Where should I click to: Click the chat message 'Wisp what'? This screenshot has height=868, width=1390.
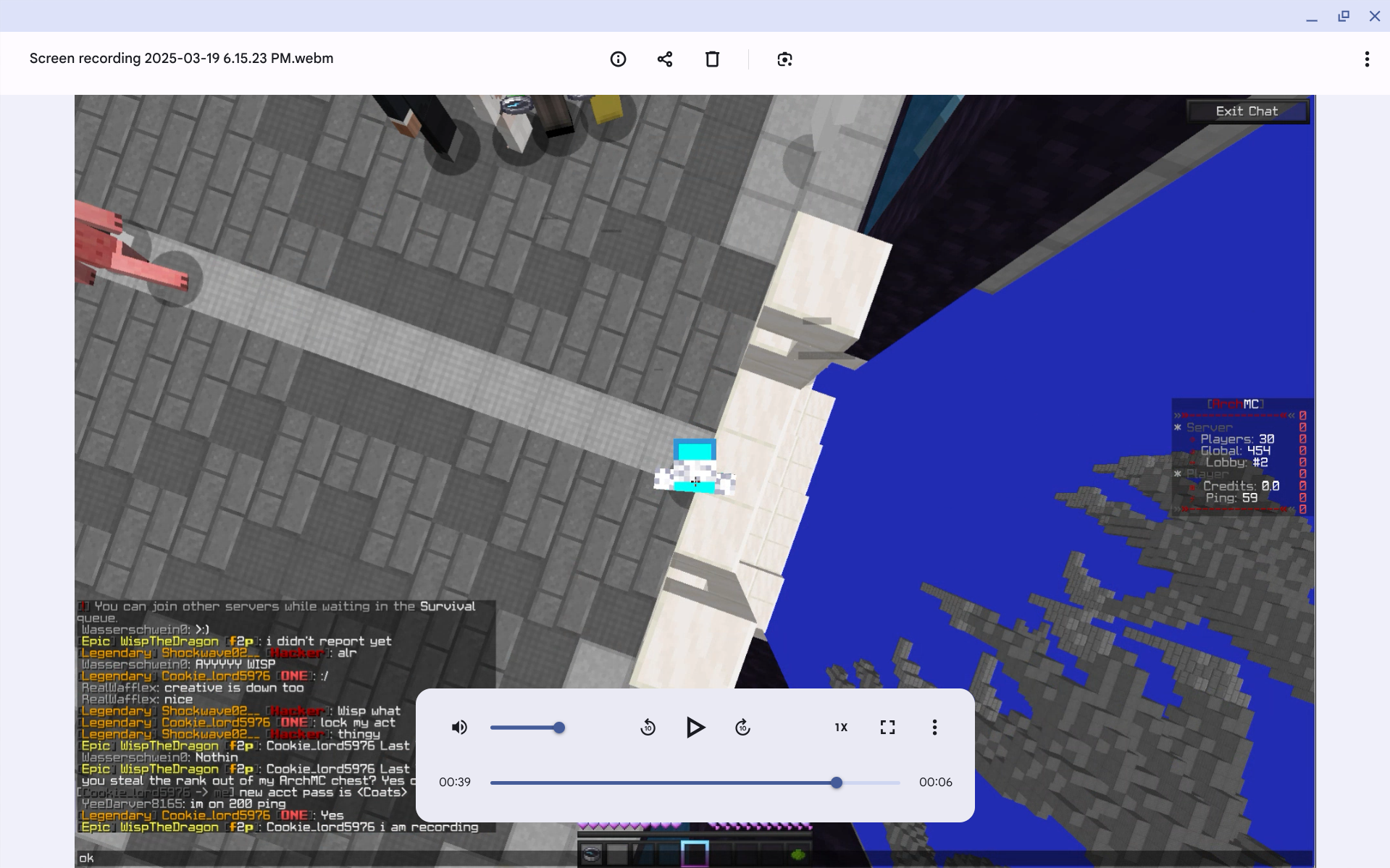[369, 711]
